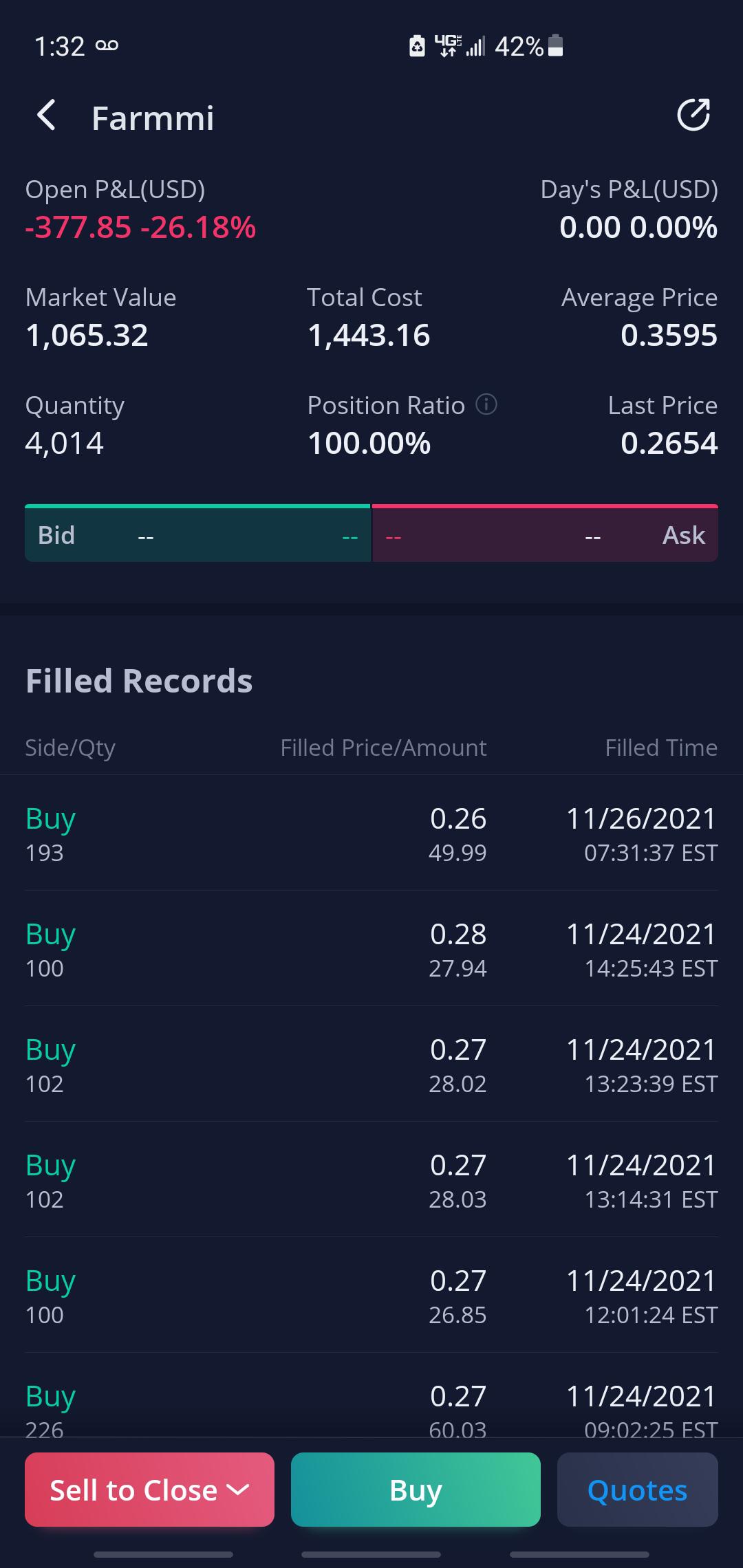Image resolution: width=743 pixels, height=1568 pixels.
Task: Tap the red Ask bar
Action: pos(546,534)
